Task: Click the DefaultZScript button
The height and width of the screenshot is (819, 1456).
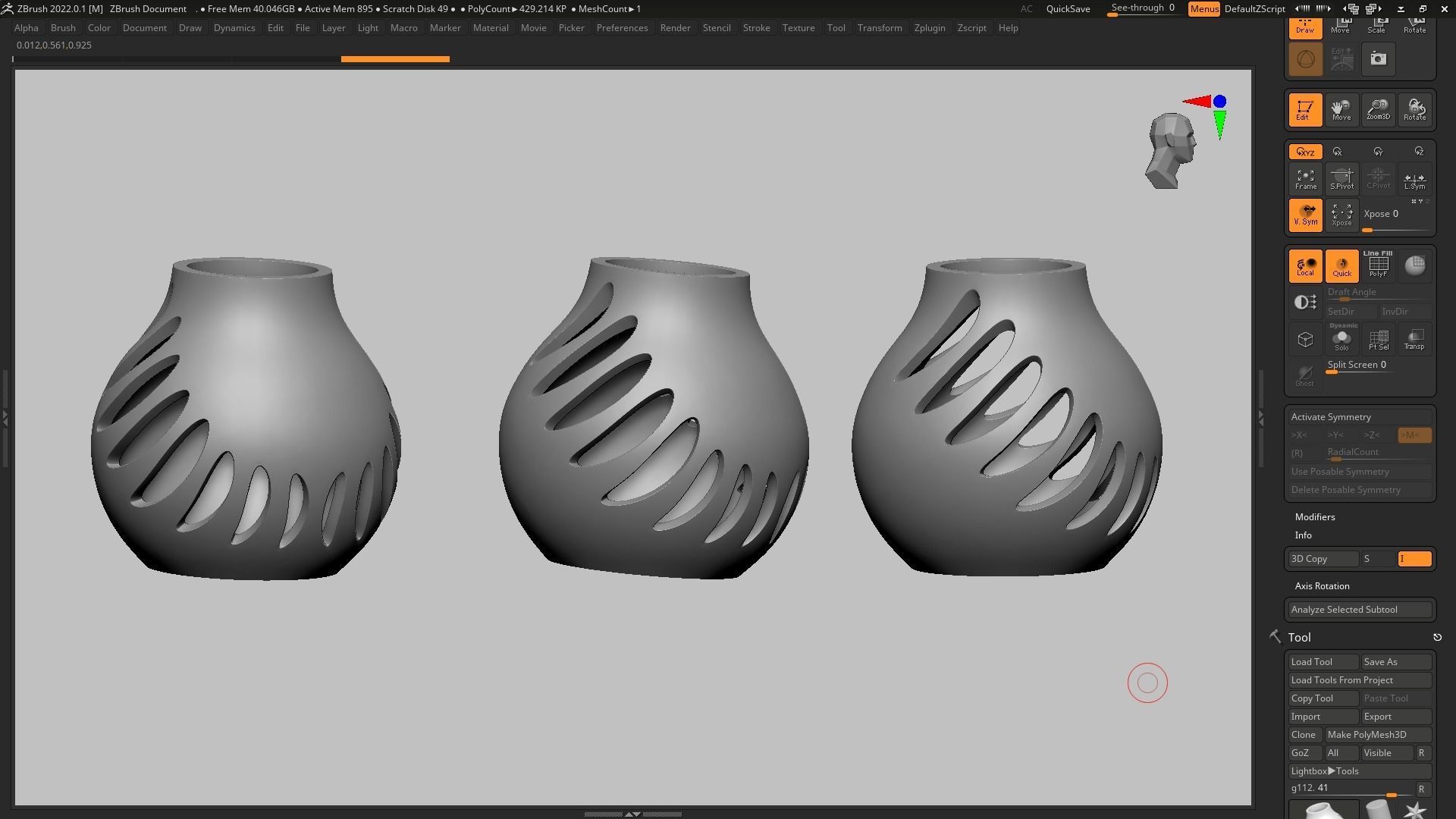Action: pos(1255,9)
